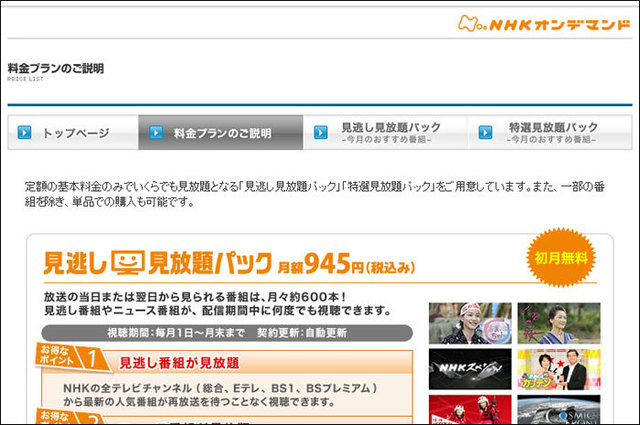This screenshot has height=425, width=640.
Task: Switch to 見逃し見放題パック tab
Action: (390, 132)
